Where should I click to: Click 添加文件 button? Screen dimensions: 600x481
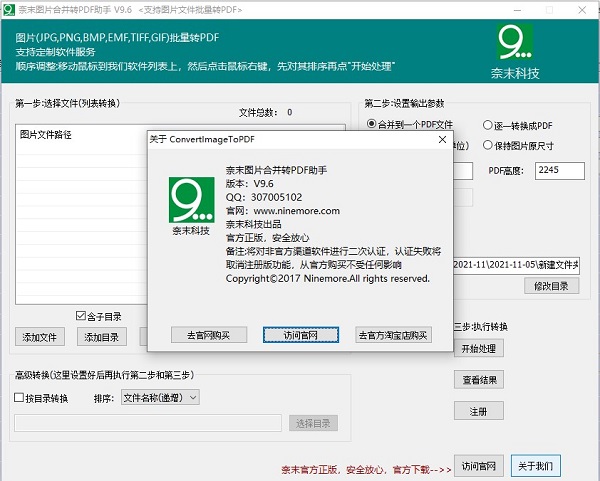tap(40, 337)
